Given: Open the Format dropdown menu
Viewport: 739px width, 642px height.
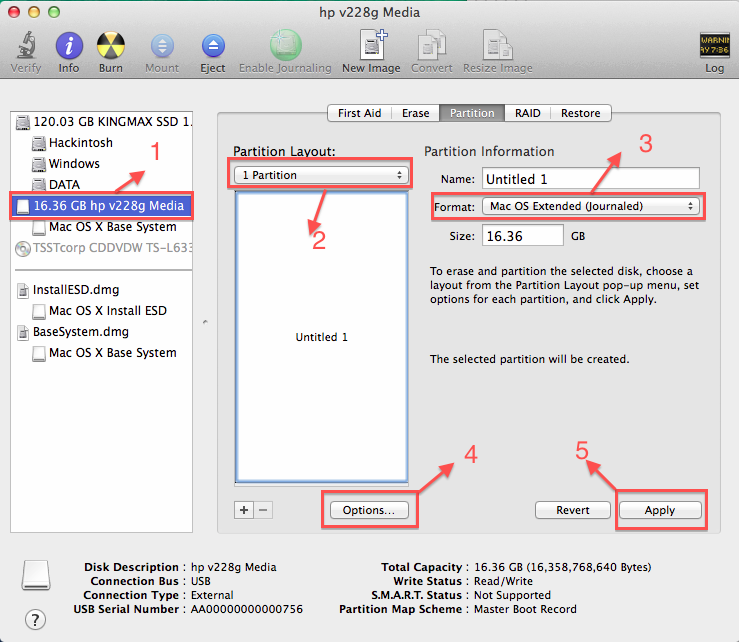Looking at the screenshot, I should [x=591, y=206].
